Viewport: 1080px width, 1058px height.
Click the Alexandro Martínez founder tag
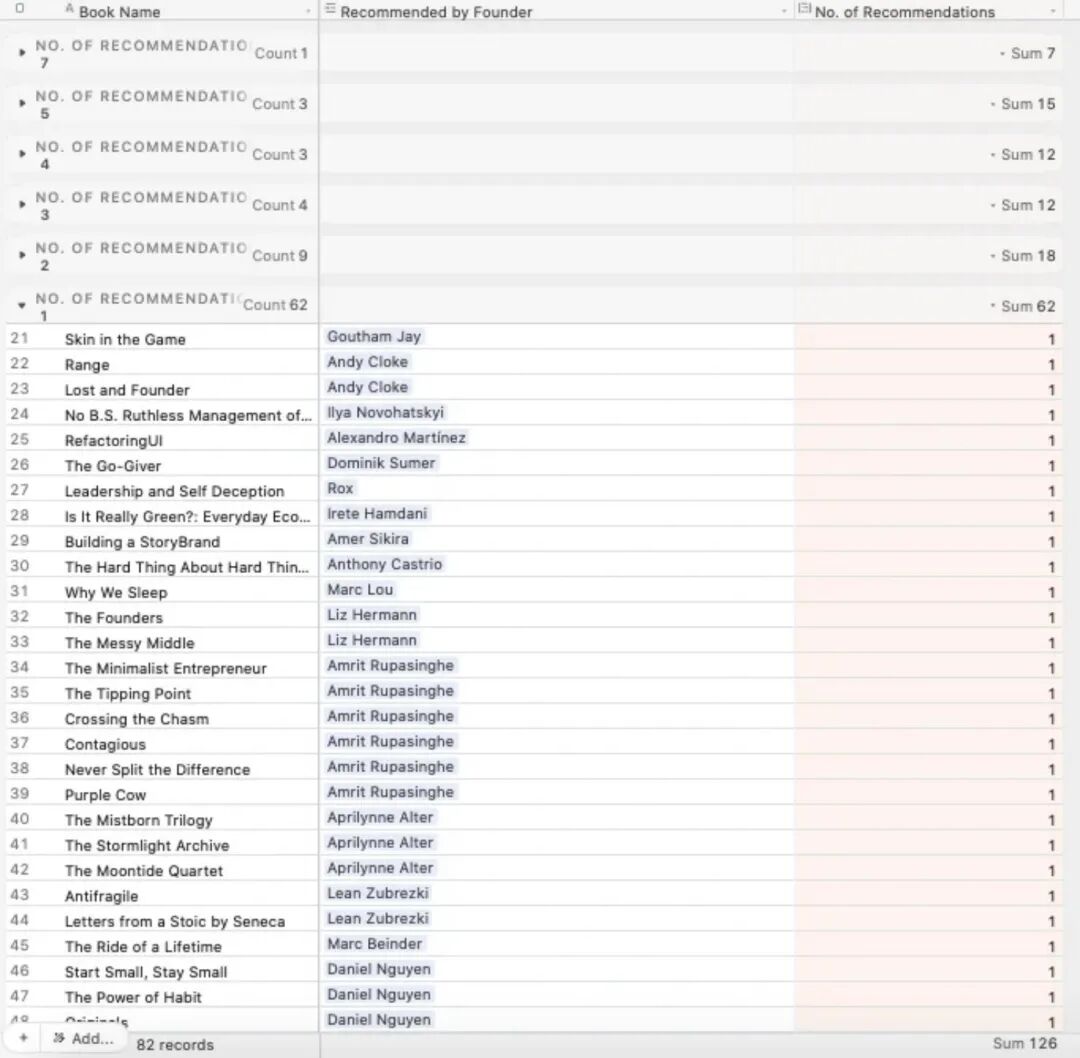pos(396,437)
